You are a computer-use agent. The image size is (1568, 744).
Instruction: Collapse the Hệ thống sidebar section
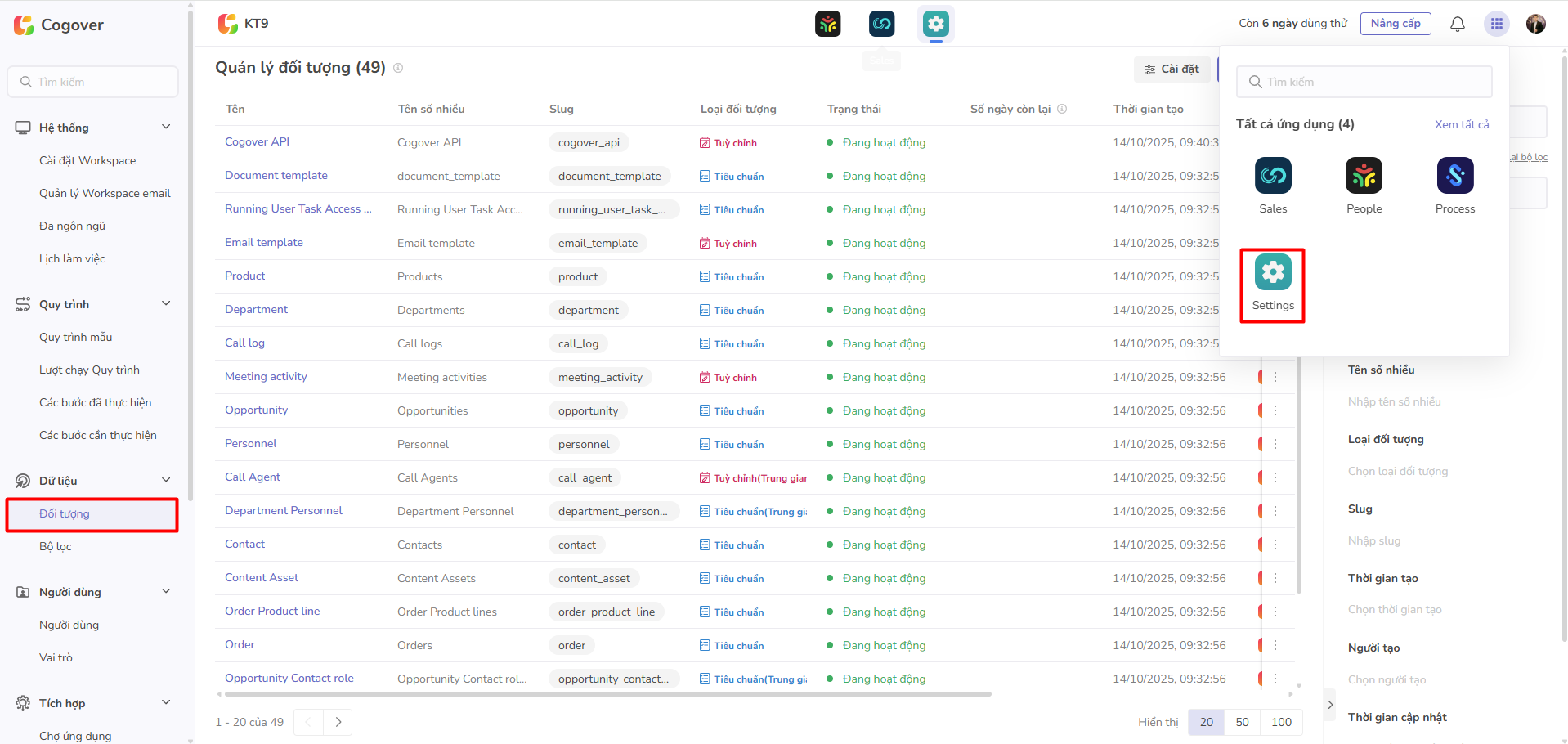click(x=166, y=127)
